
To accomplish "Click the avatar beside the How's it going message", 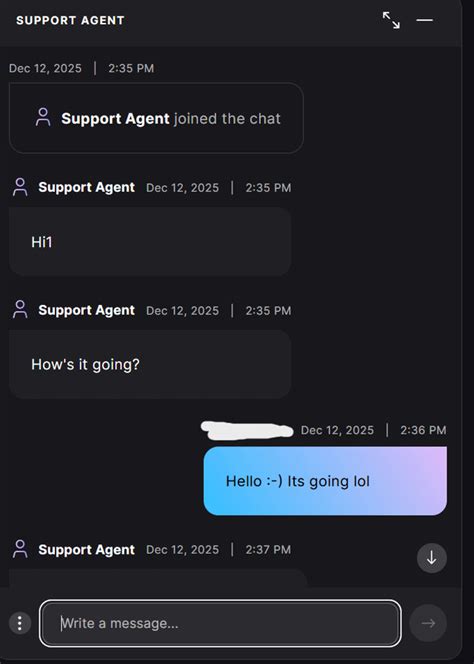I will pyautogui.click(x=20, y=309).
